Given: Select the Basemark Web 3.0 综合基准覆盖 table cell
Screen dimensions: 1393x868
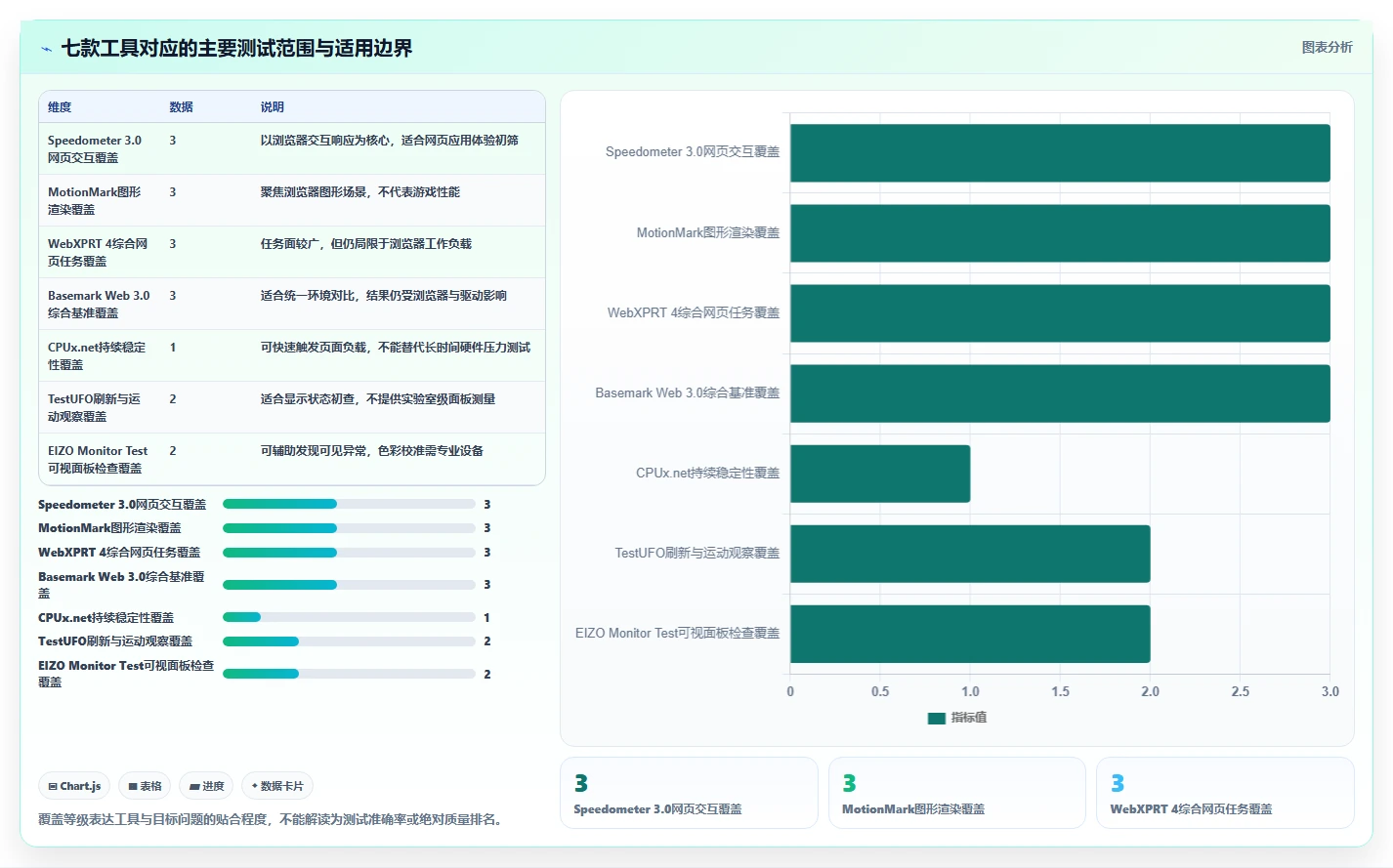Looking at the screenshot, I should 99,305.
